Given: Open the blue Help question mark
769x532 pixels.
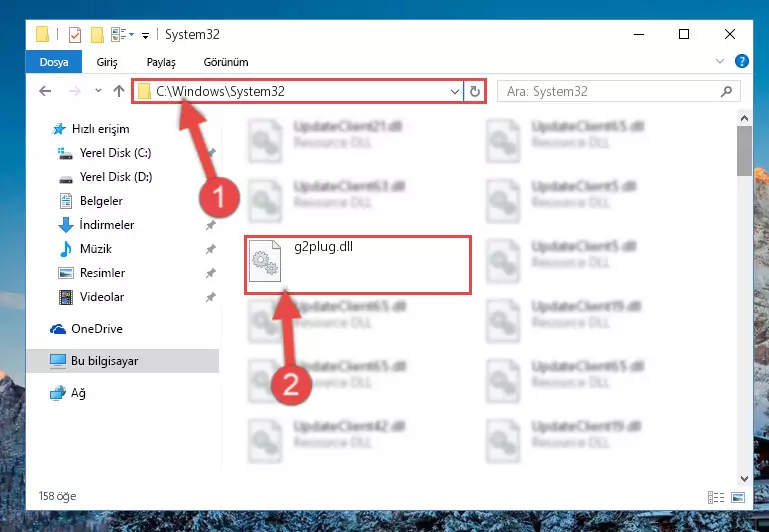Looking at the screenshot, I should 742,61.
